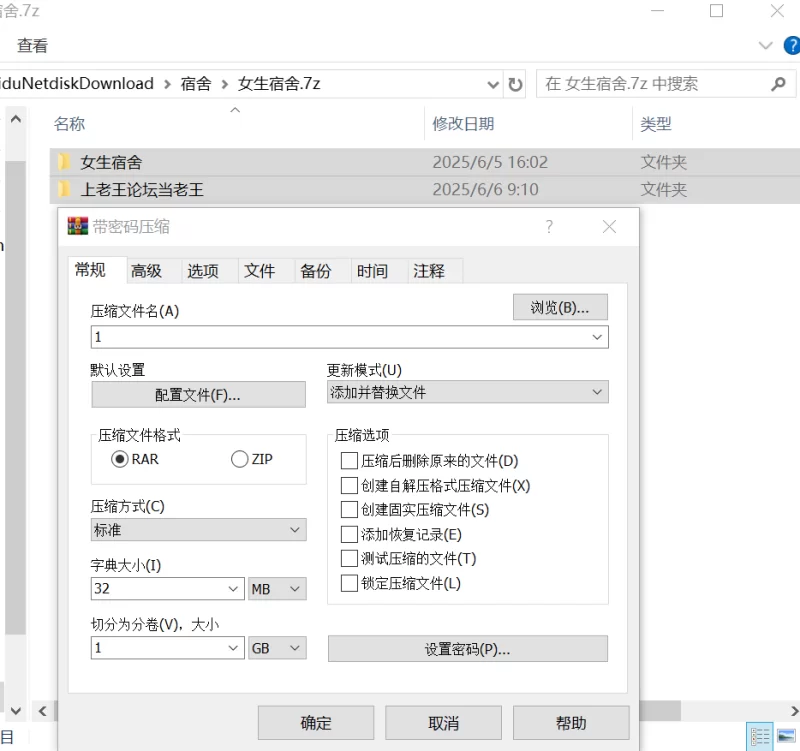800x751 pixels.
Task: Select RAR archive format
Action: 119,459
